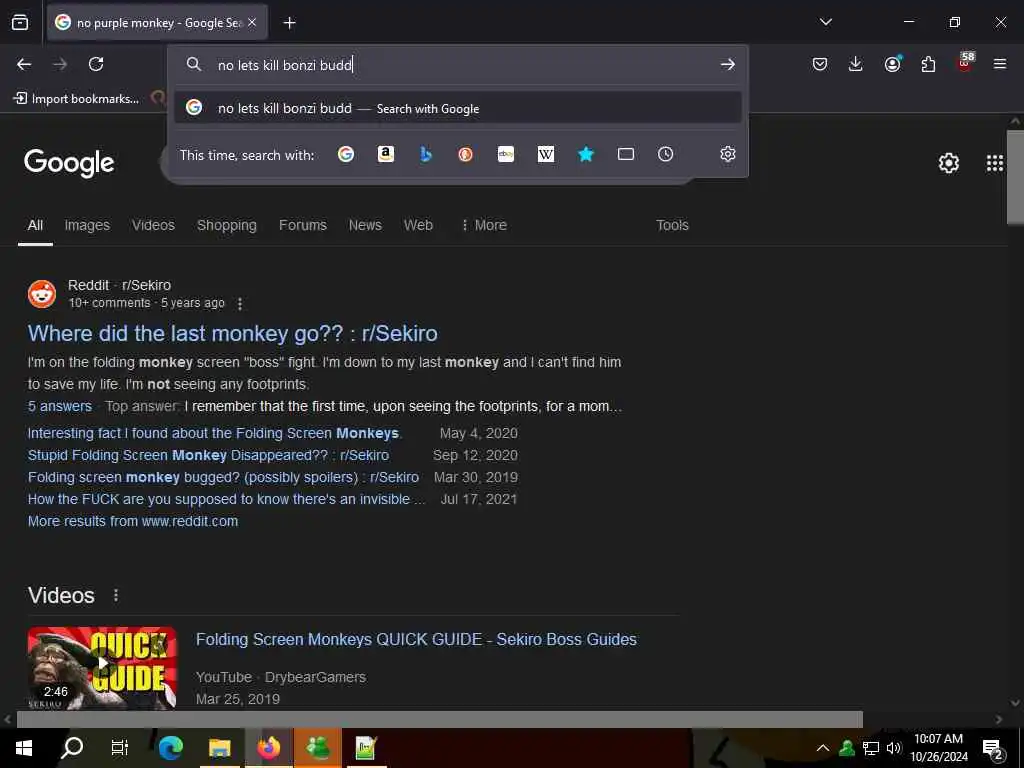1024x768 pixels.
Task: Switch to the Forums tab
Action: (302, 225)
